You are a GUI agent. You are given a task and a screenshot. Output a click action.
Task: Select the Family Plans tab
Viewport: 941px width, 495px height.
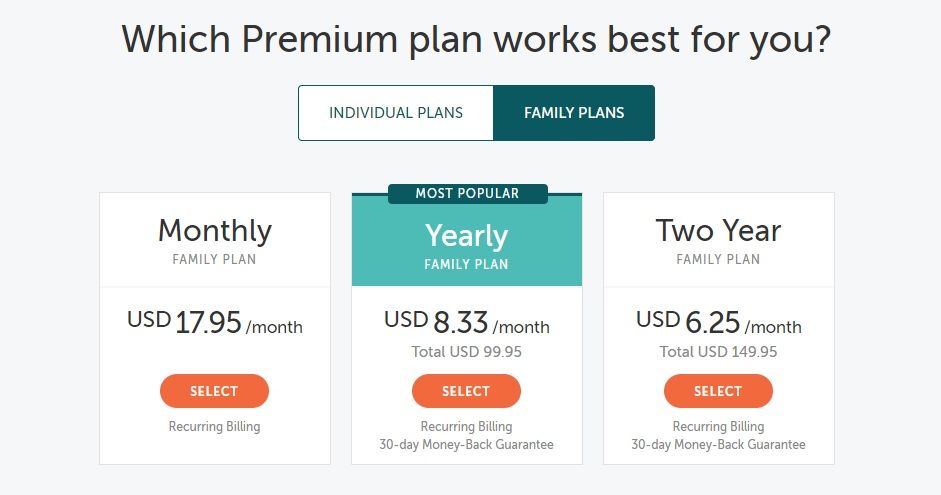574,113
